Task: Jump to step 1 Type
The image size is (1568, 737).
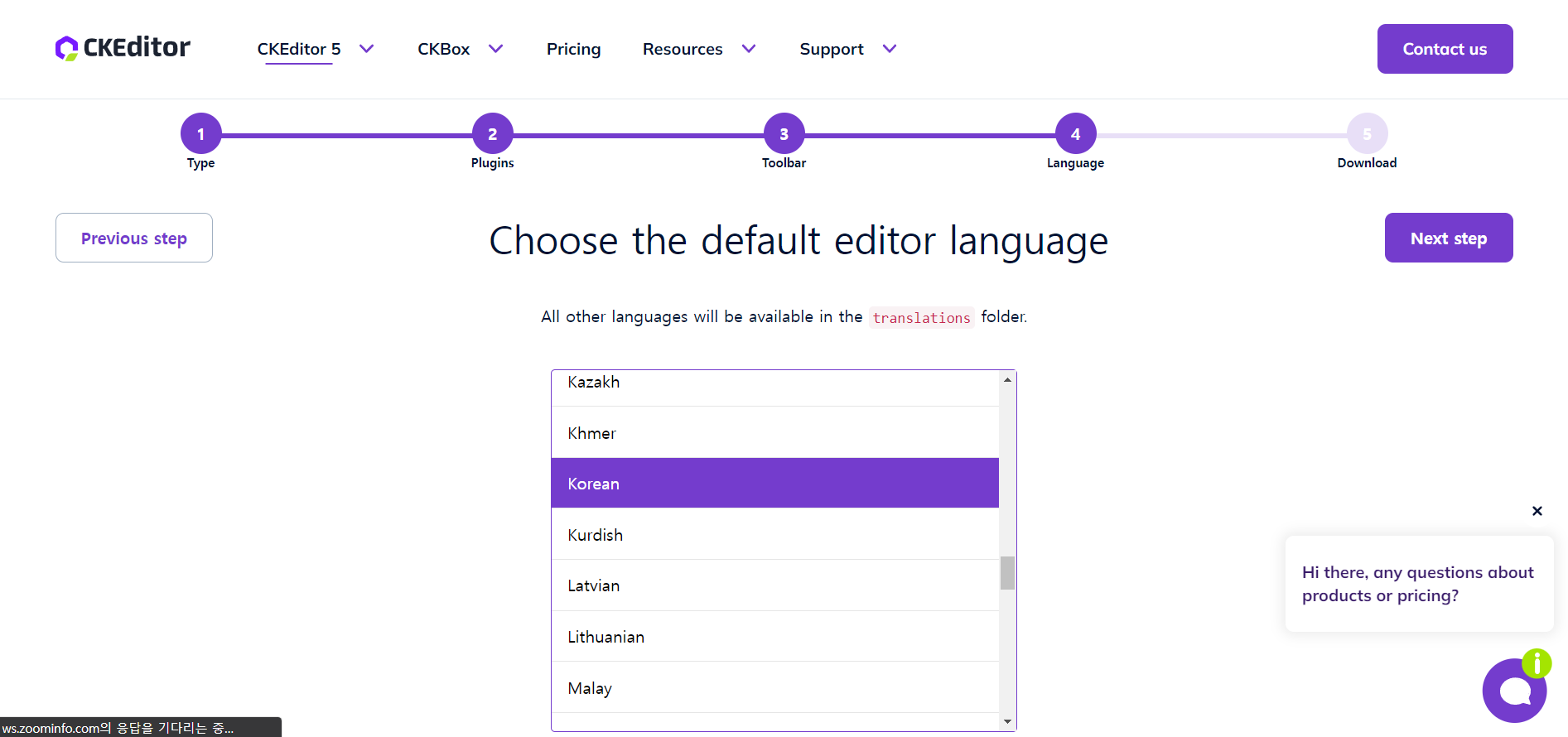Action: (200, 133)
